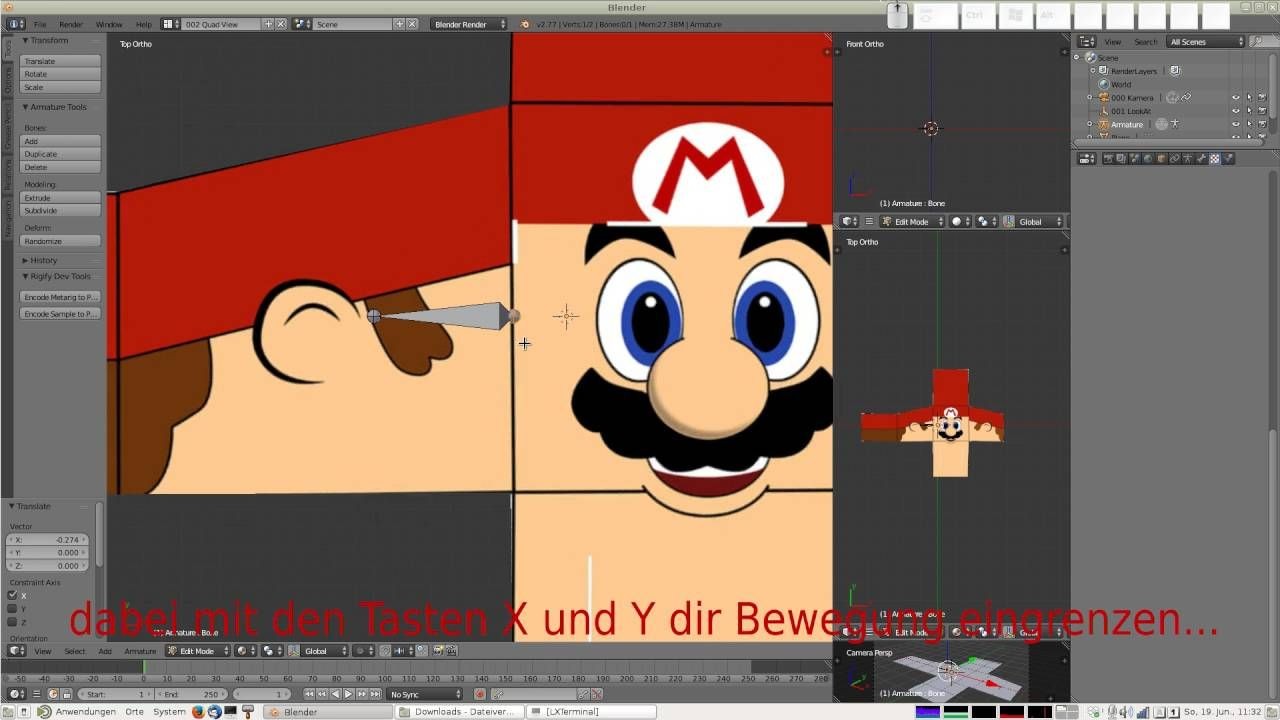Open main 3D View editor type selector
Viewport: 1280px width, 720px height.
click(x=17, y=651)
